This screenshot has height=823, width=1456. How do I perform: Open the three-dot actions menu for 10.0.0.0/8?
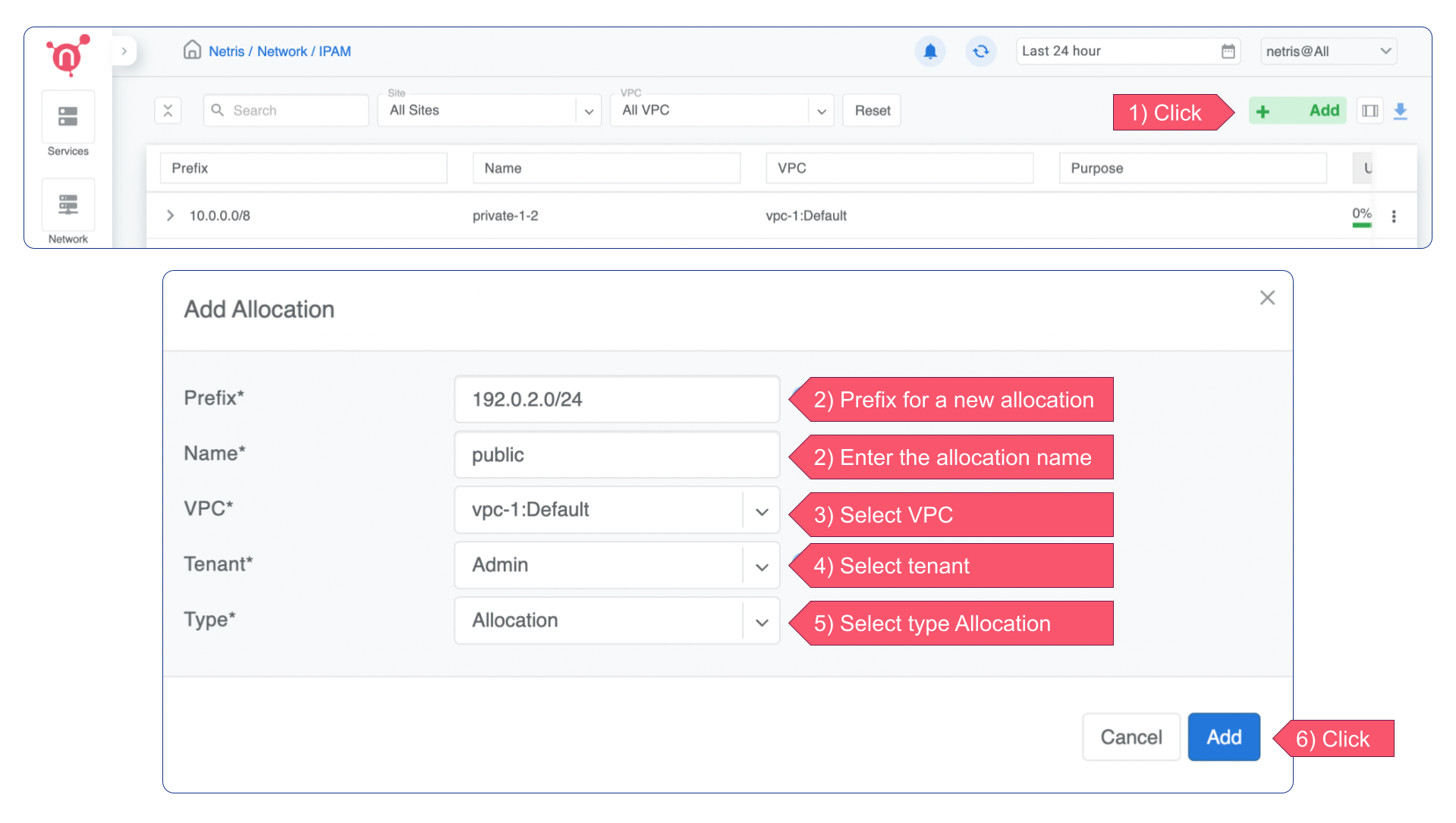pyautogui.click(x=1394, y=215)
